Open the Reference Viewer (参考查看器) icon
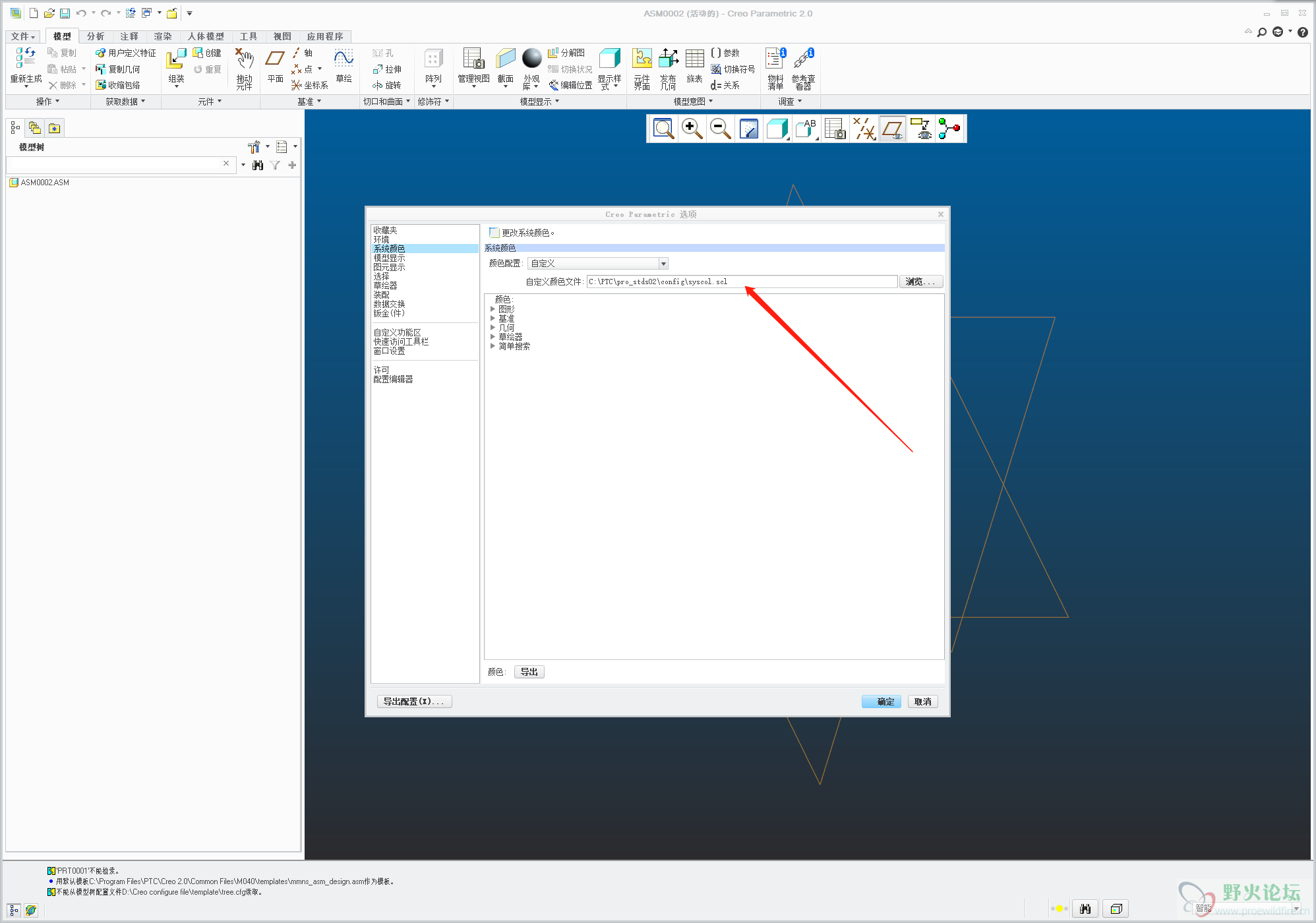This screenshot has height=923, width=1316. pos(803,59)
